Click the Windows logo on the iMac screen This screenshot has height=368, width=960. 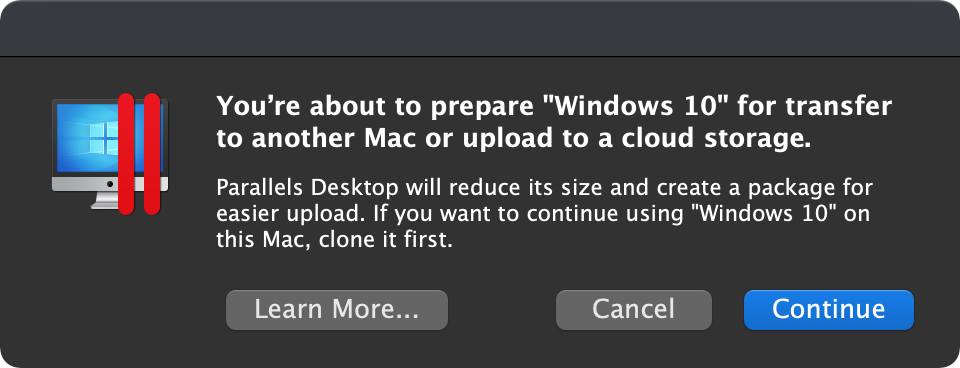[105, 138]
